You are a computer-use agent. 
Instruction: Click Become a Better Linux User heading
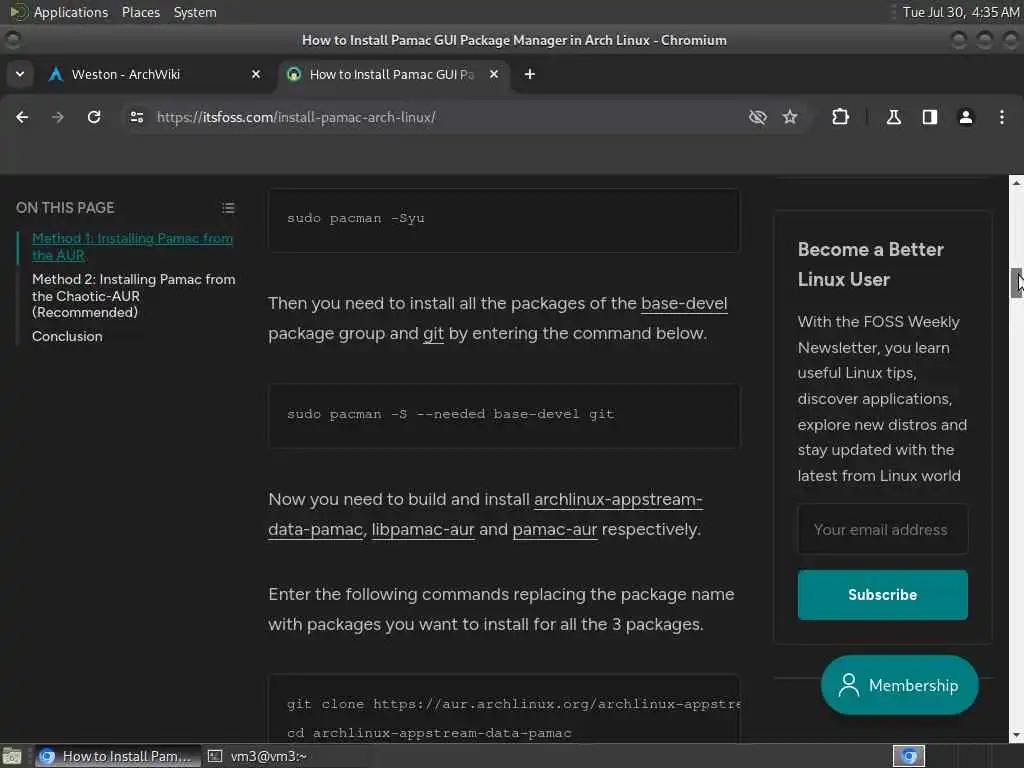click(871, 264)
